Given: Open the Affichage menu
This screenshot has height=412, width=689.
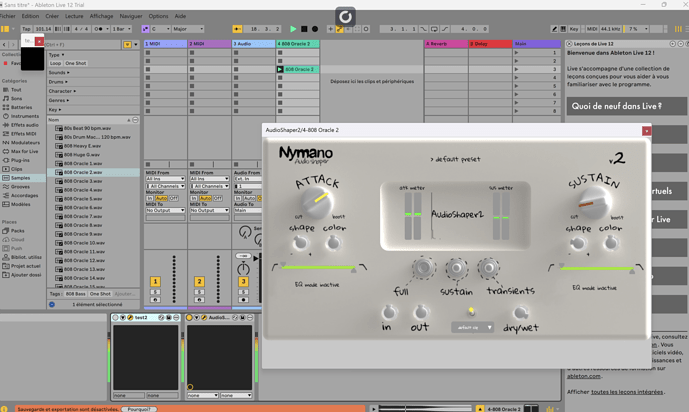Looking at the screenshot, I should click(101, 16).
